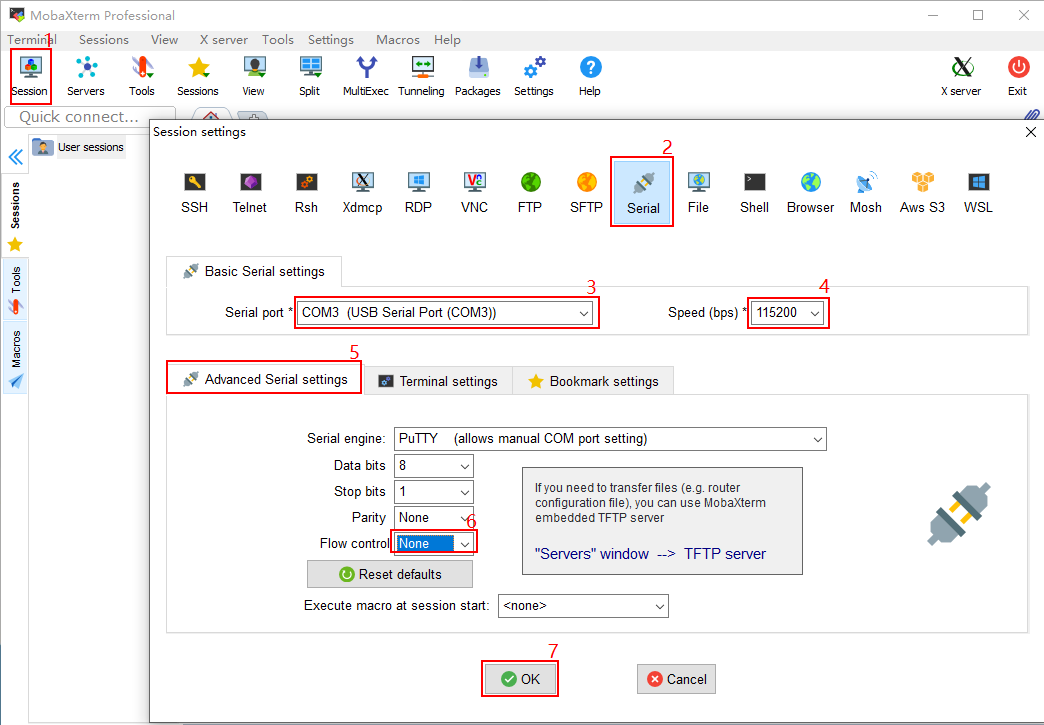Open the Tools menu in menu bar
Image resolution: width=1044 pixels, height=725 pixels.
click(278, 40)
